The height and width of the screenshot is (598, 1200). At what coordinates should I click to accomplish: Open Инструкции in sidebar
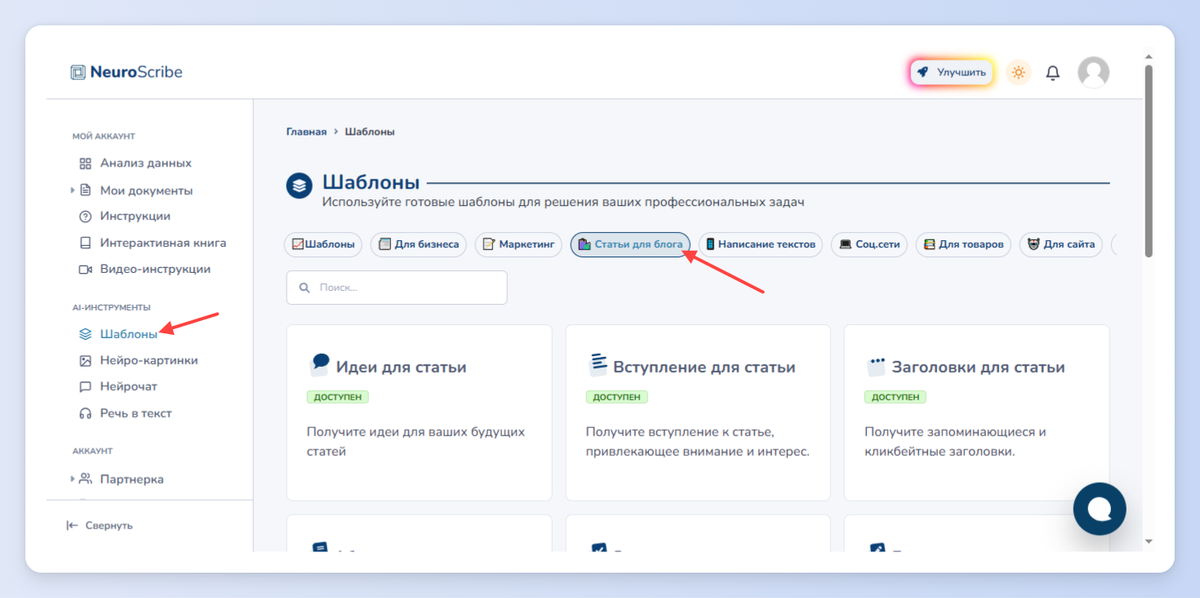point(135,216)
